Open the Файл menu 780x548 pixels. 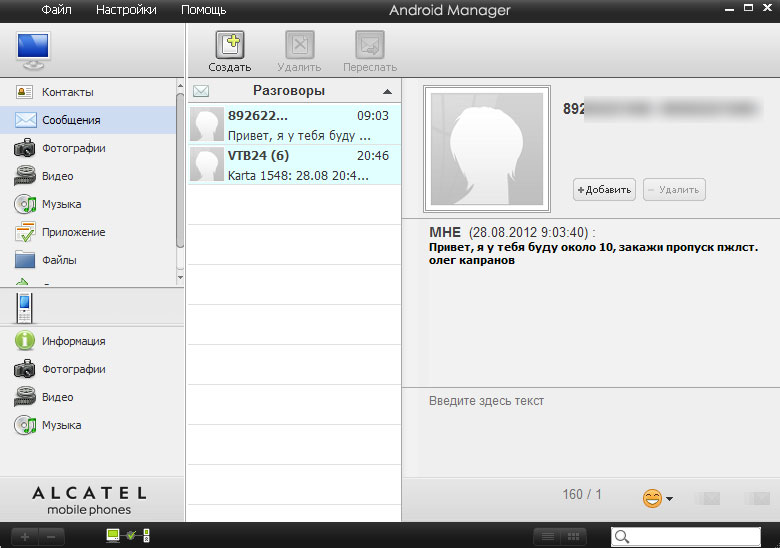click(x=56, y=10)
